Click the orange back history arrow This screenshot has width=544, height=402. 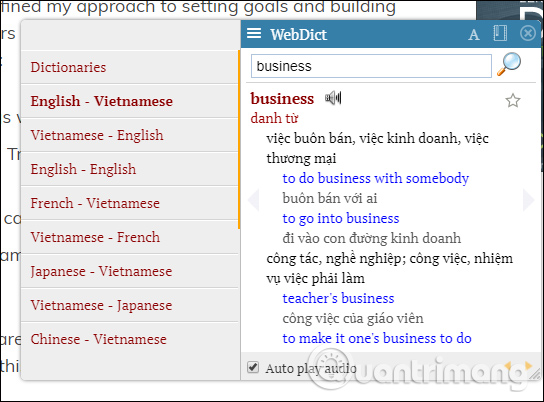coord(508,365)
